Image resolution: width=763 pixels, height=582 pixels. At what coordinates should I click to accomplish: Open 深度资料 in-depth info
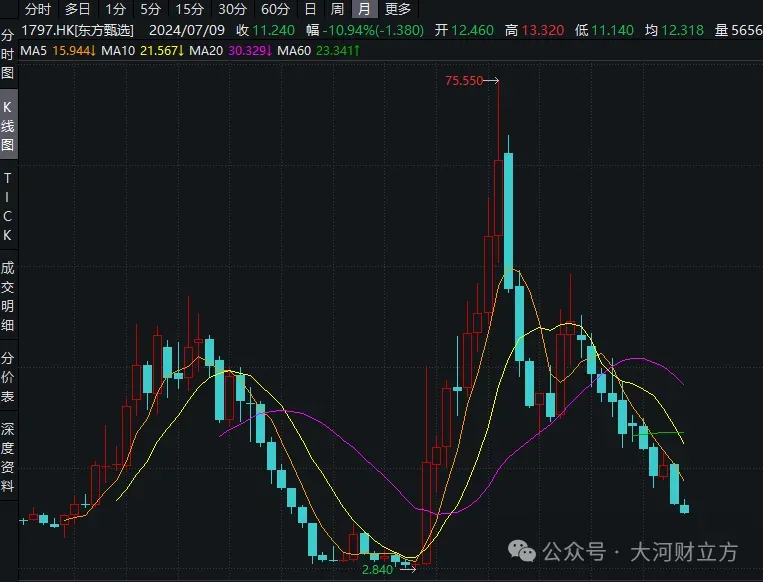(x=8, y=458)
